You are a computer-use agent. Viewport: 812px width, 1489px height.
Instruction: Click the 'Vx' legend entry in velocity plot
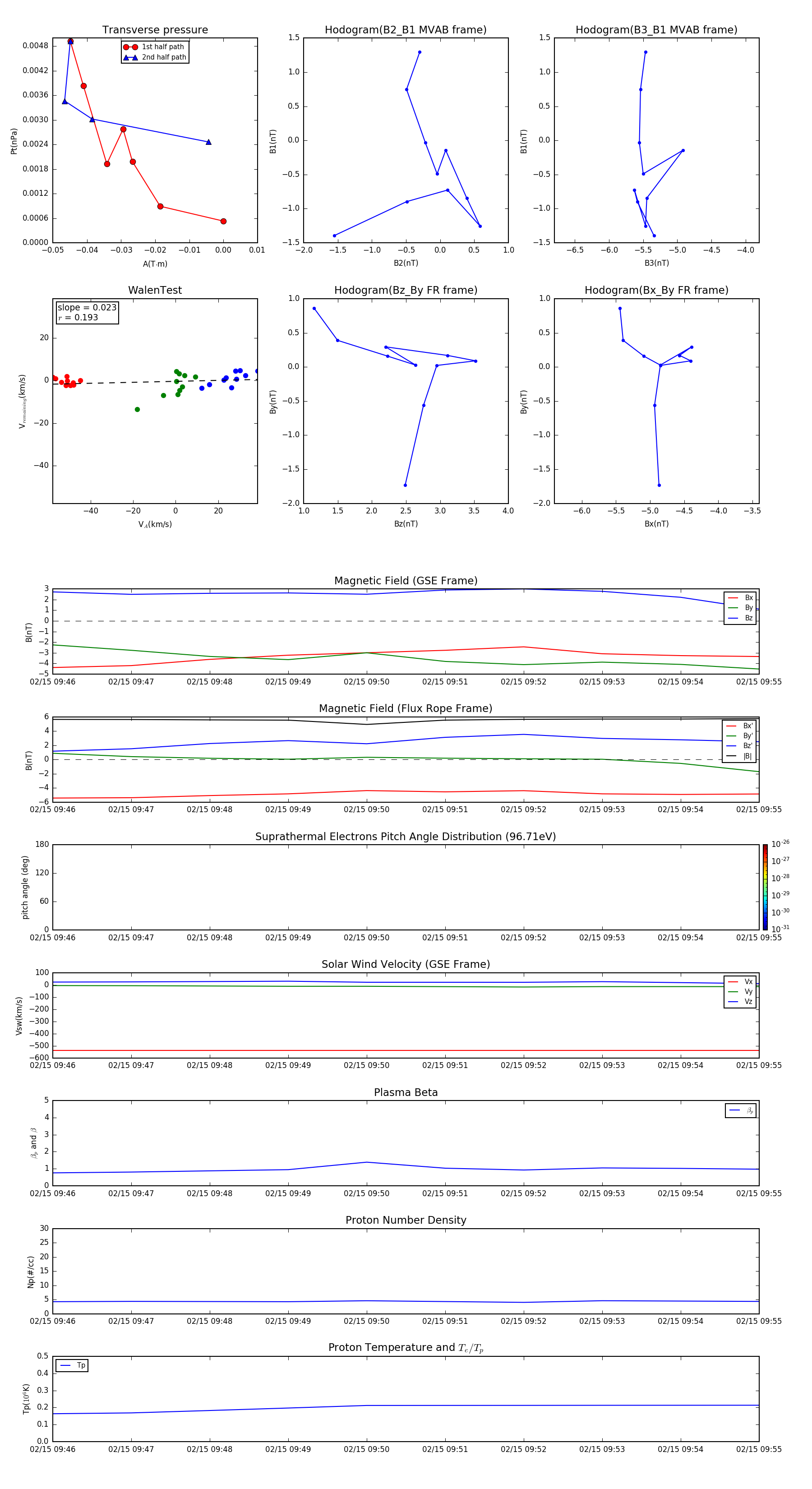point(740,981)
